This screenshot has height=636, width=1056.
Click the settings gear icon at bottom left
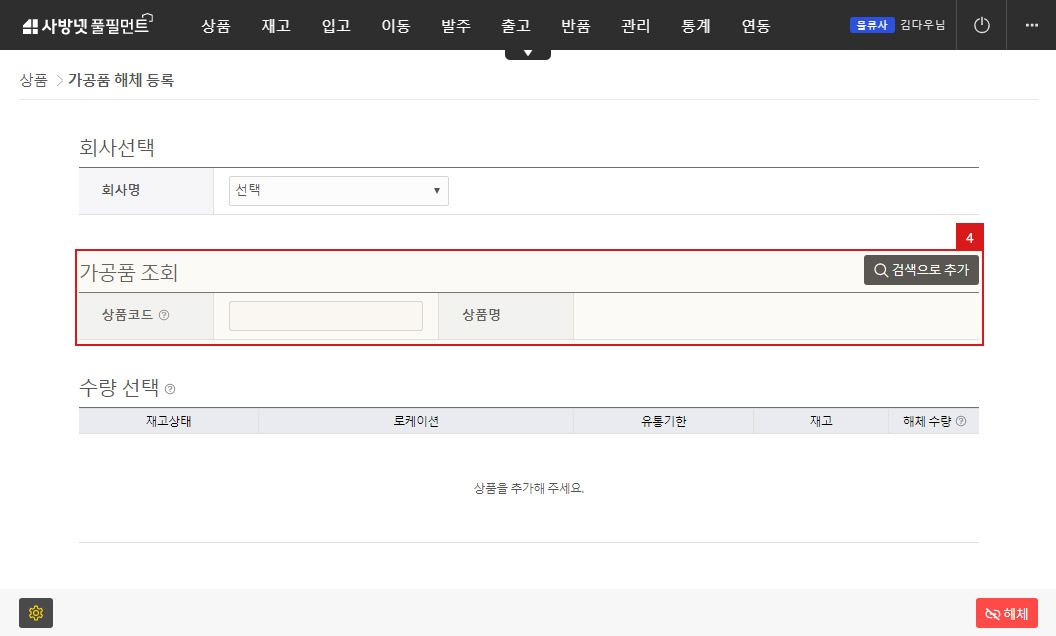[35, 612]
